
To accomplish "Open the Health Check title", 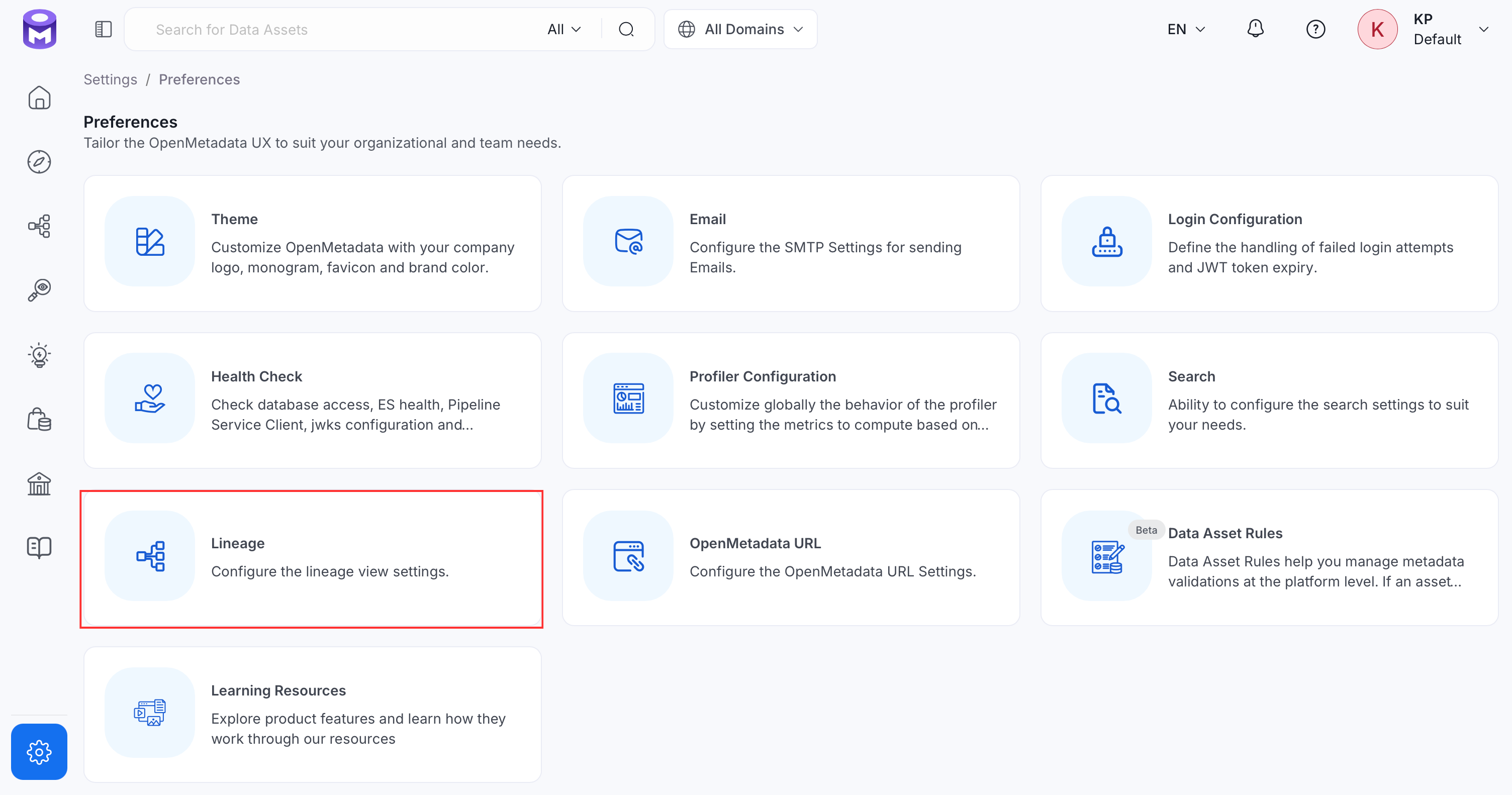I will (256, 376).
